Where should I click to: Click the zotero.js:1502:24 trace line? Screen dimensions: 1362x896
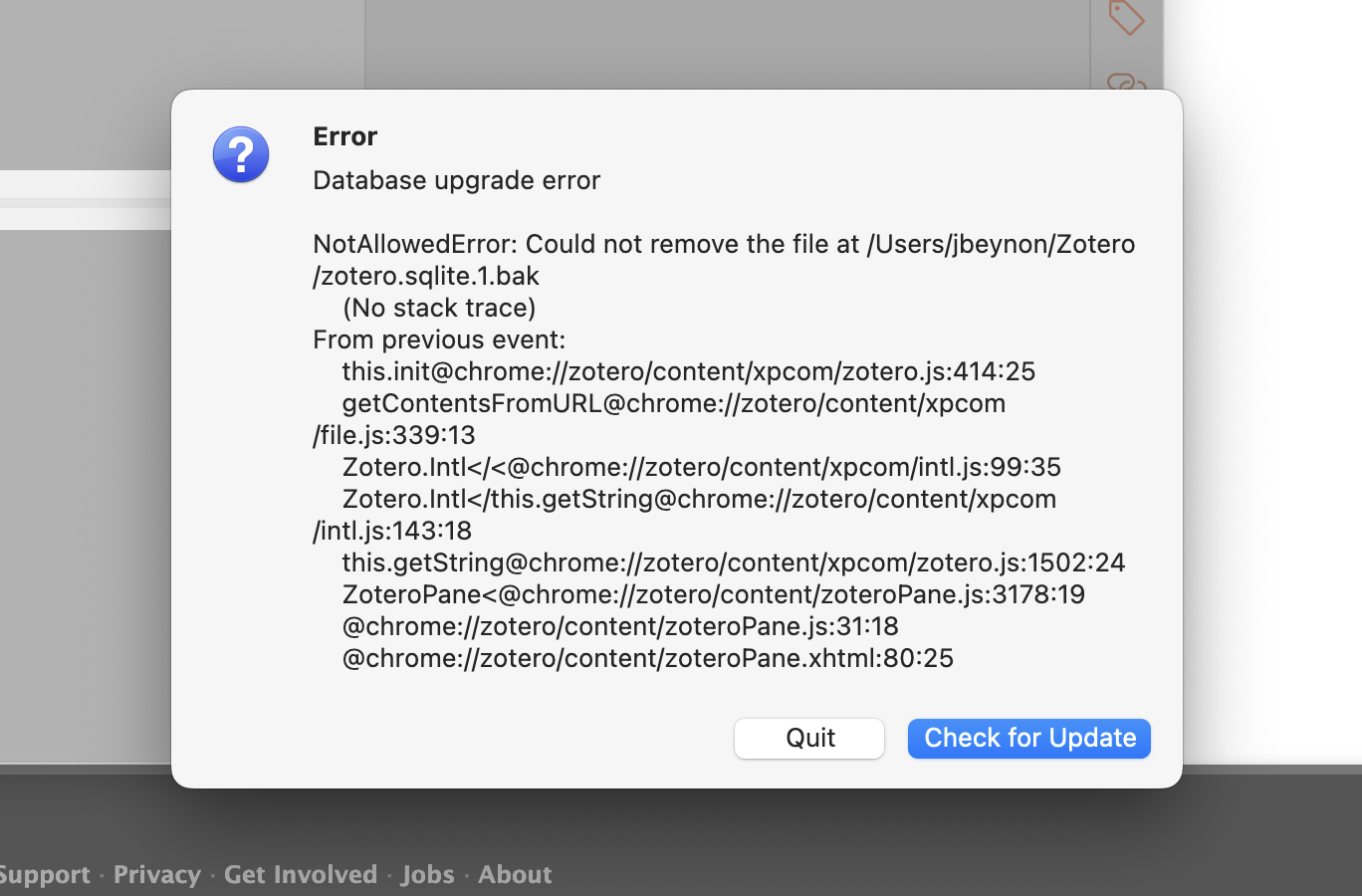click(x=734, y=562)
